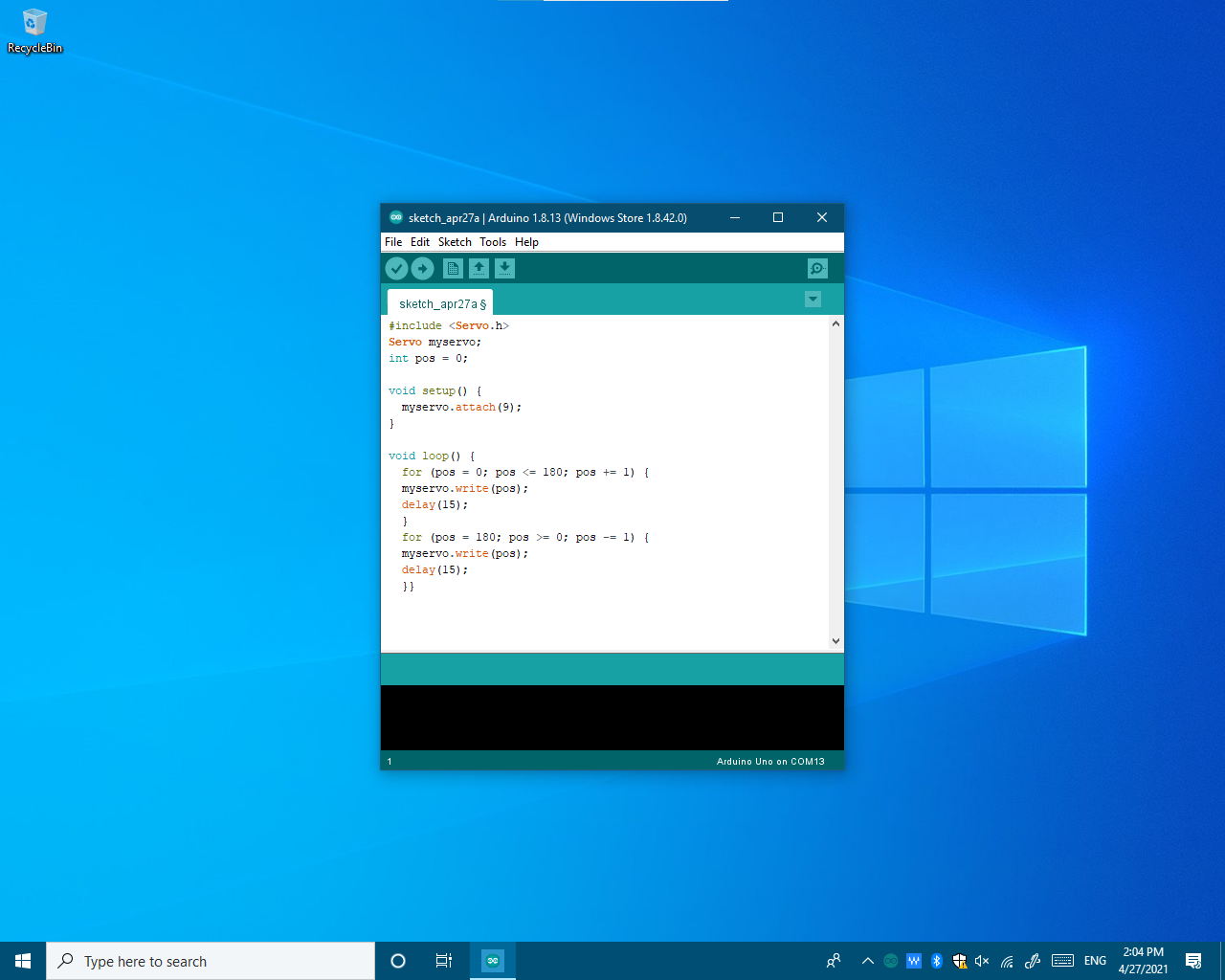Show hidden system tray icons
The height and width of the screenshot is (980, 1225).
867,961
